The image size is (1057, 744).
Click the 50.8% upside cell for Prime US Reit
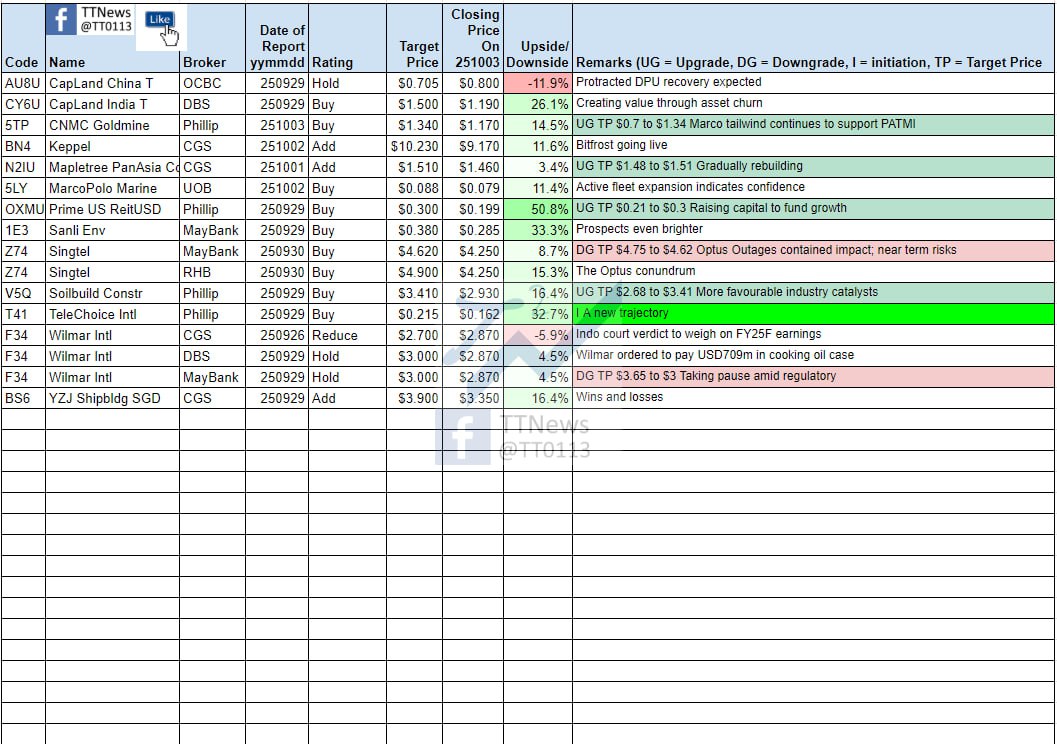(x=538, y=209)
